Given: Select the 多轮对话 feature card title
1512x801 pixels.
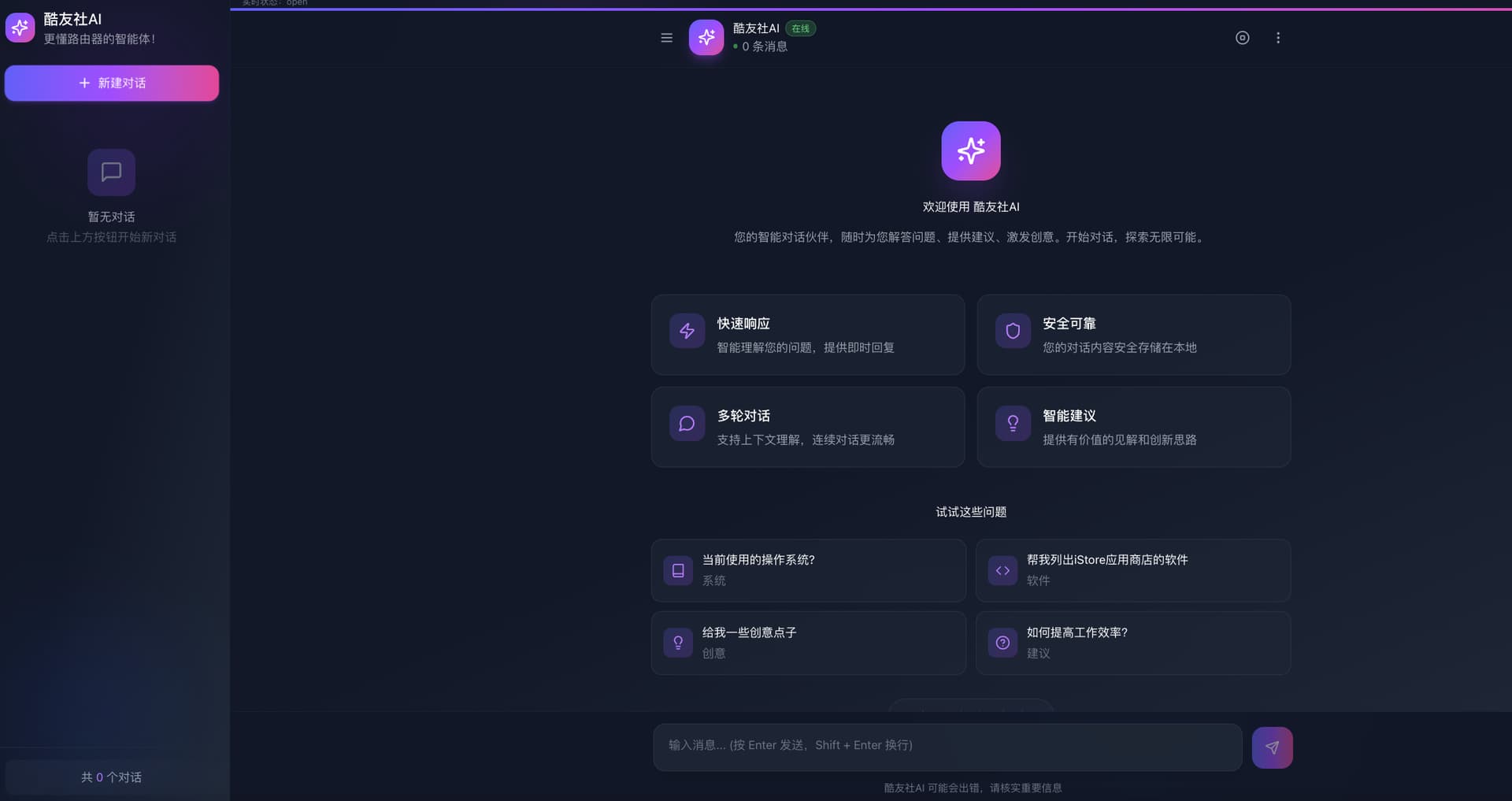Looking at the screenshot, I should pyautogui.click(x=743, y=416).
